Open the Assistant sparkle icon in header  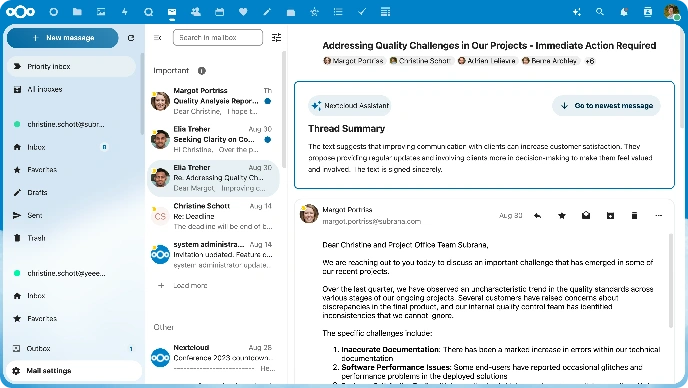(x=577, y=12)
